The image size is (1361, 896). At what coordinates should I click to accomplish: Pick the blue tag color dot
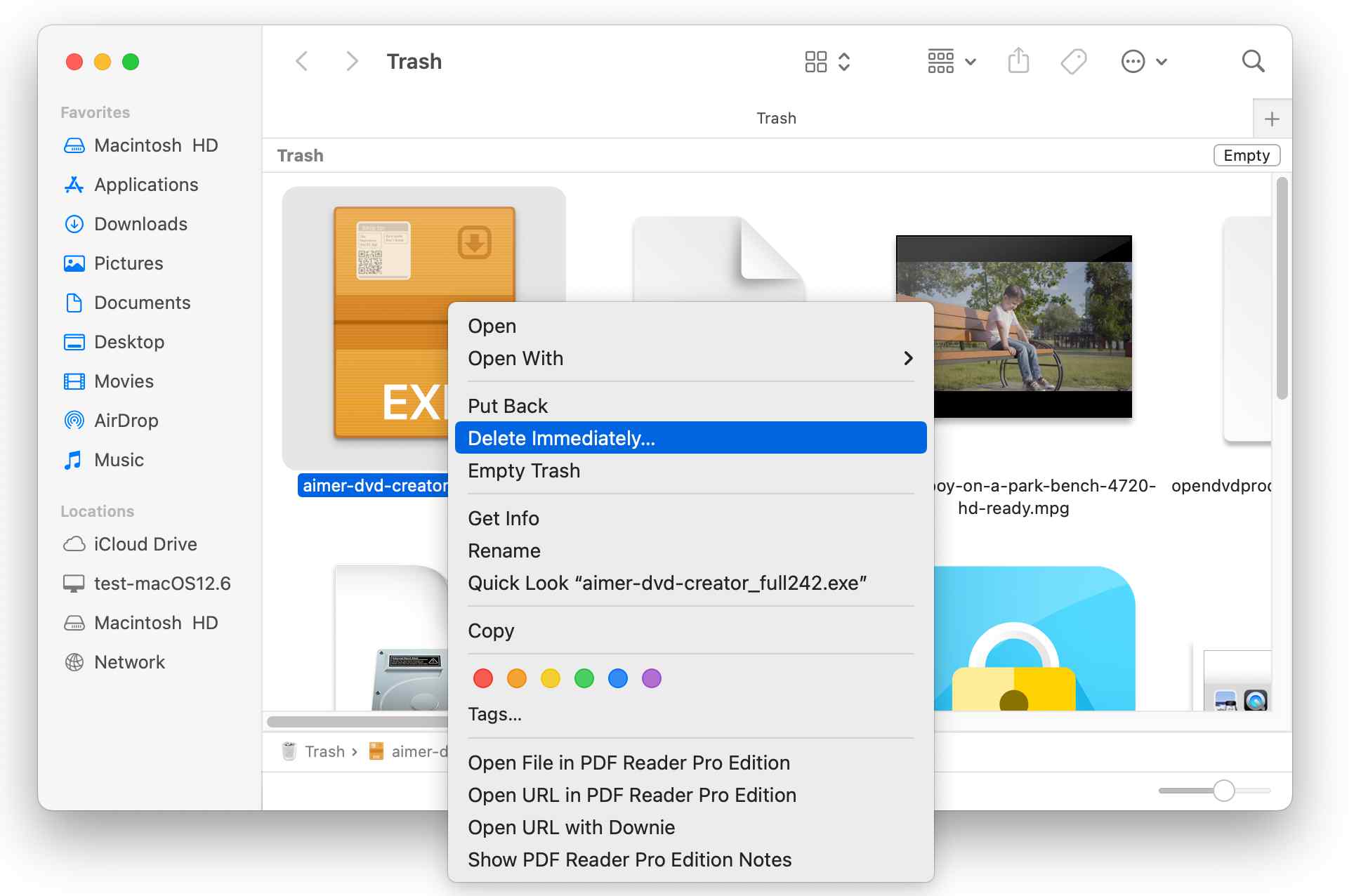pyautogui.click(x=617, y=678)
